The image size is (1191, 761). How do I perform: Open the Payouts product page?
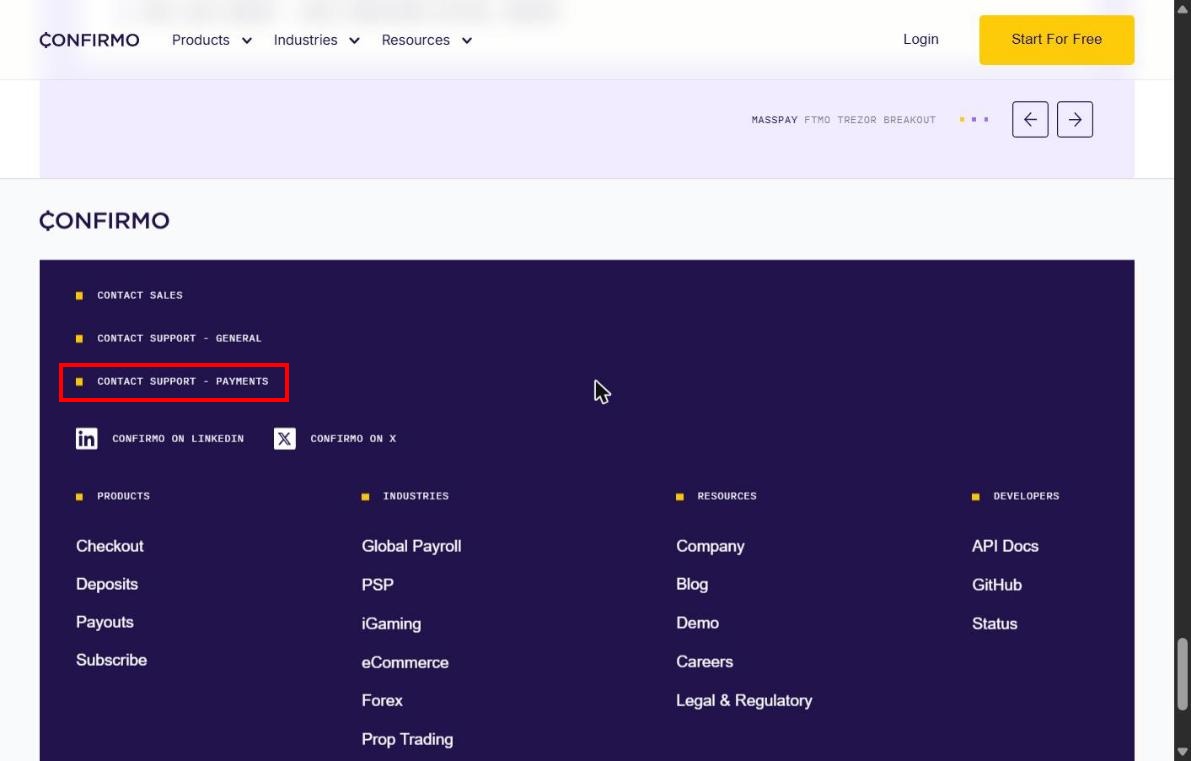(x=105, y=622)
